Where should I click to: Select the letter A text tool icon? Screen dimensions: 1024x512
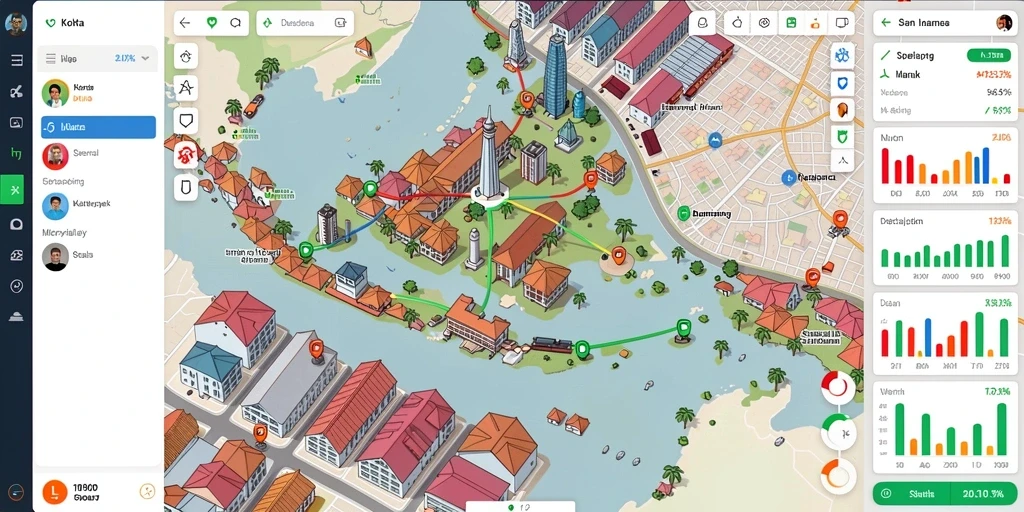pos(186,88)
